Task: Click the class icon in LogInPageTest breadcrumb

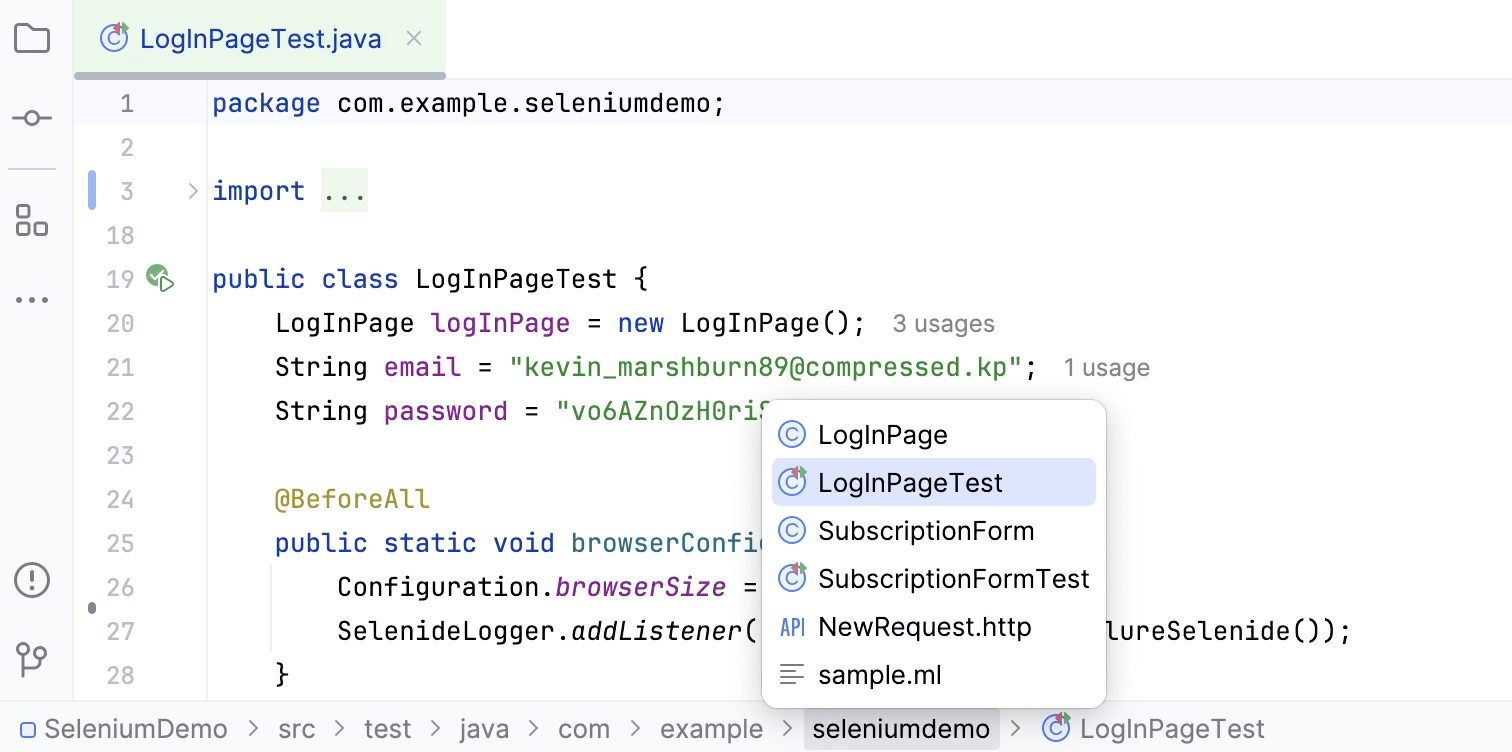Action: coord(1056,728)
